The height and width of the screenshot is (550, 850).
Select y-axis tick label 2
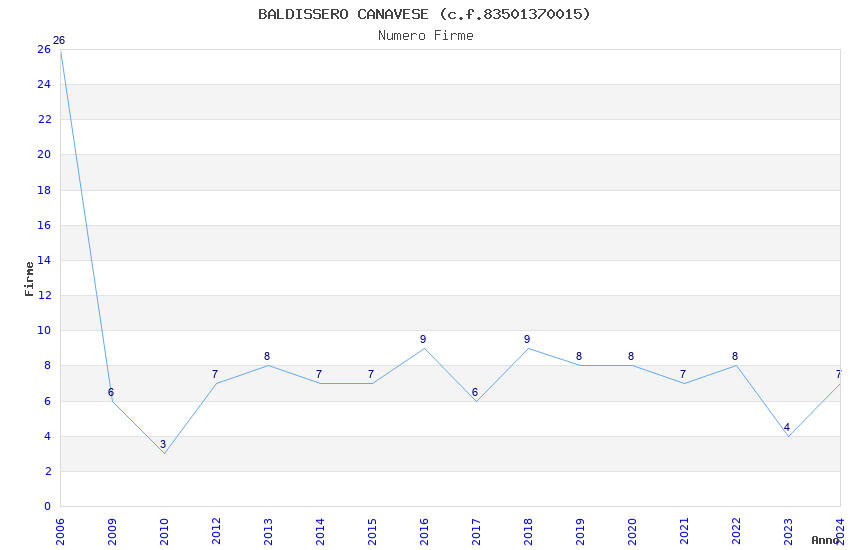48,471
